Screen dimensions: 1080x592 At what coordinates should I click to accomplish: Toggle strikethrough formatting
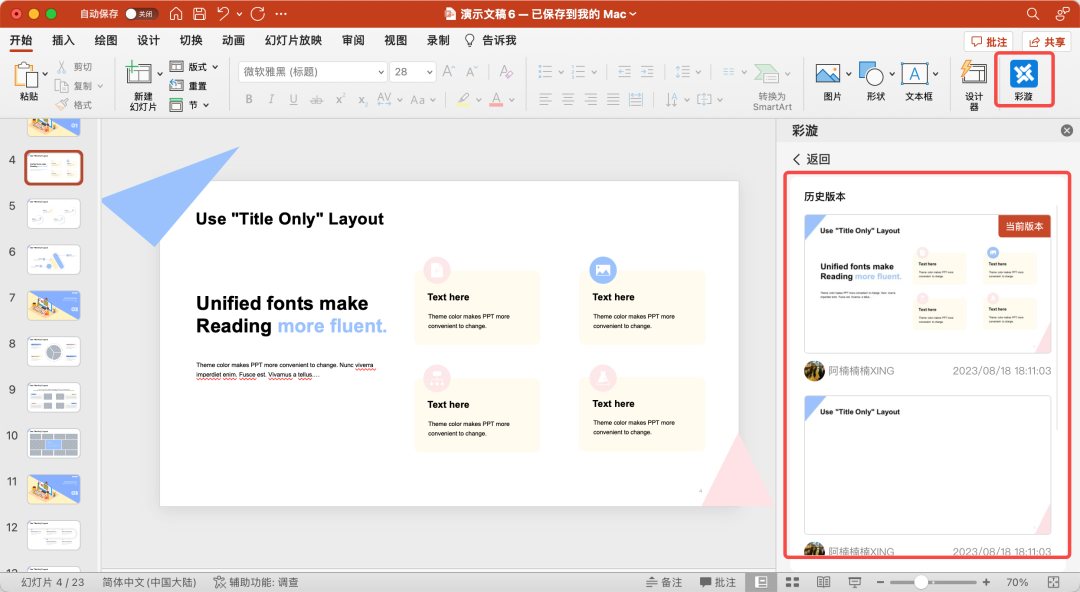coord(316,100)
